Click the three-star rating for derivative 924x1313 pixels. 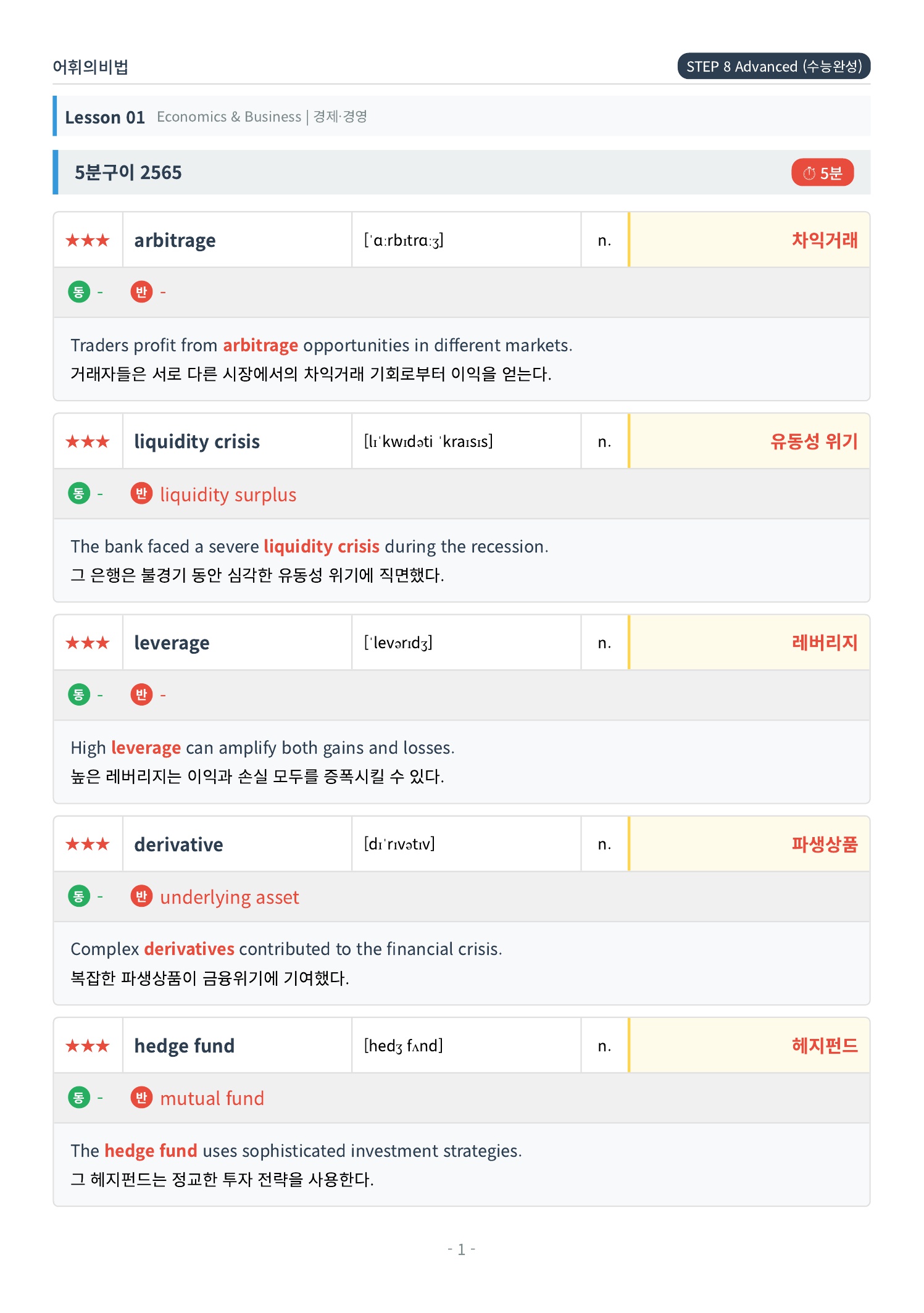(88, 844)
